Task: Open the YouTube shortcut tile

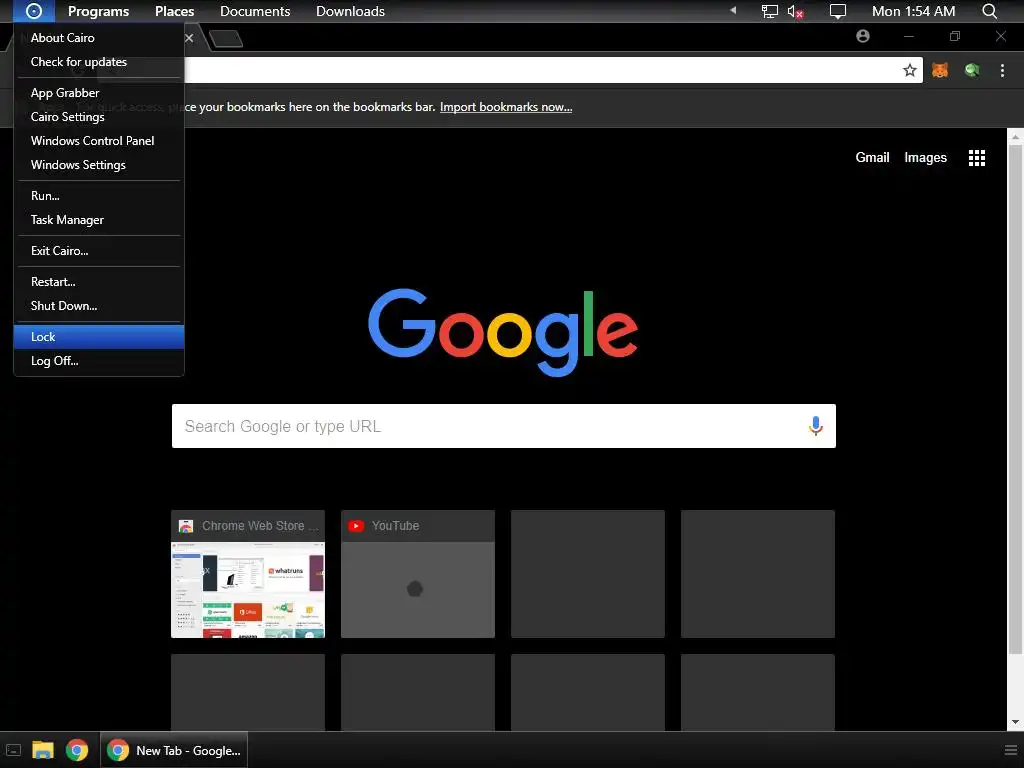Action: pyautogui.click(x=418, y=574)
